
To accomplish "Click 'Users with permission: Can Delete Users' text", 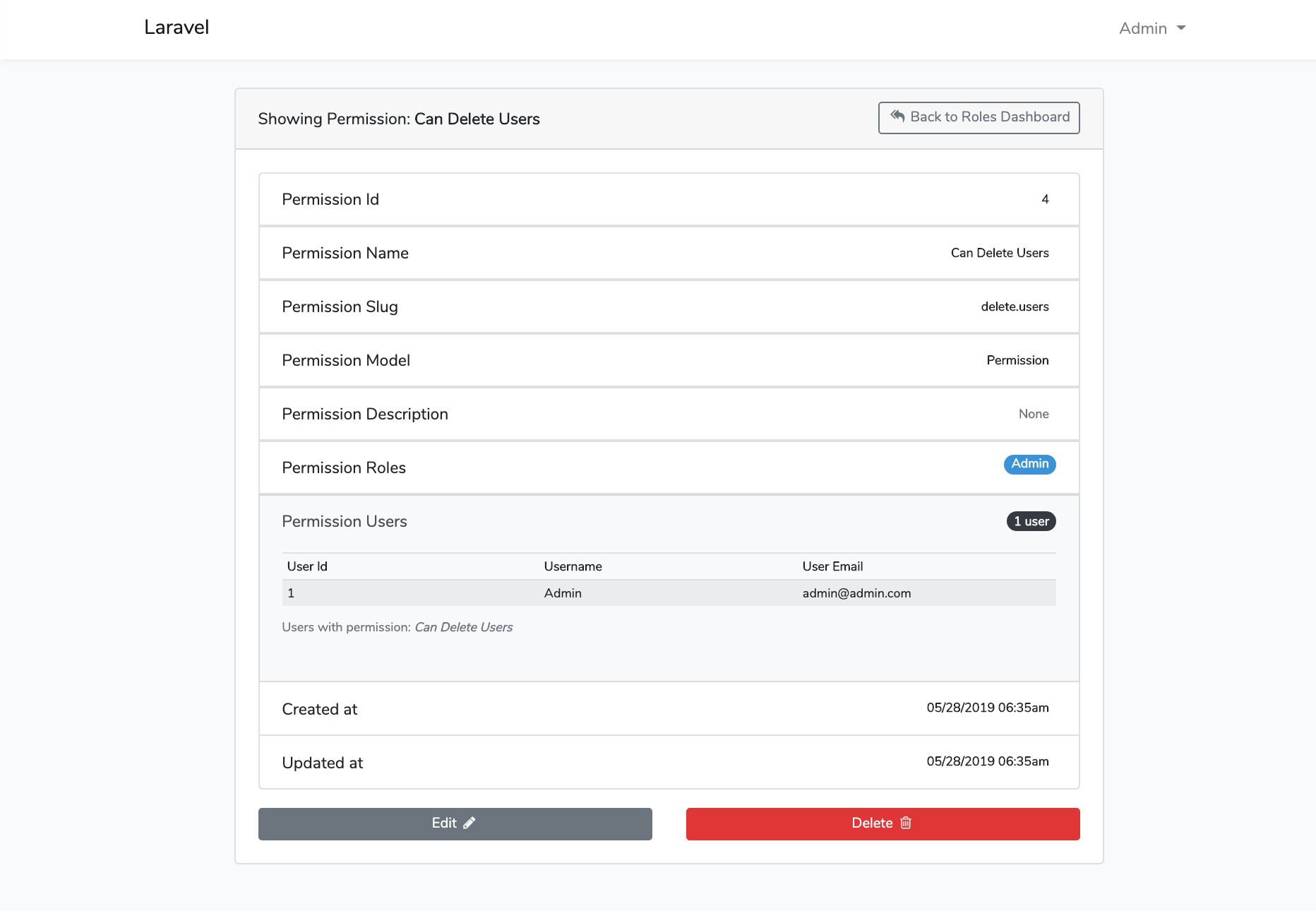I will pyautogui.click(x=397, y=627).
